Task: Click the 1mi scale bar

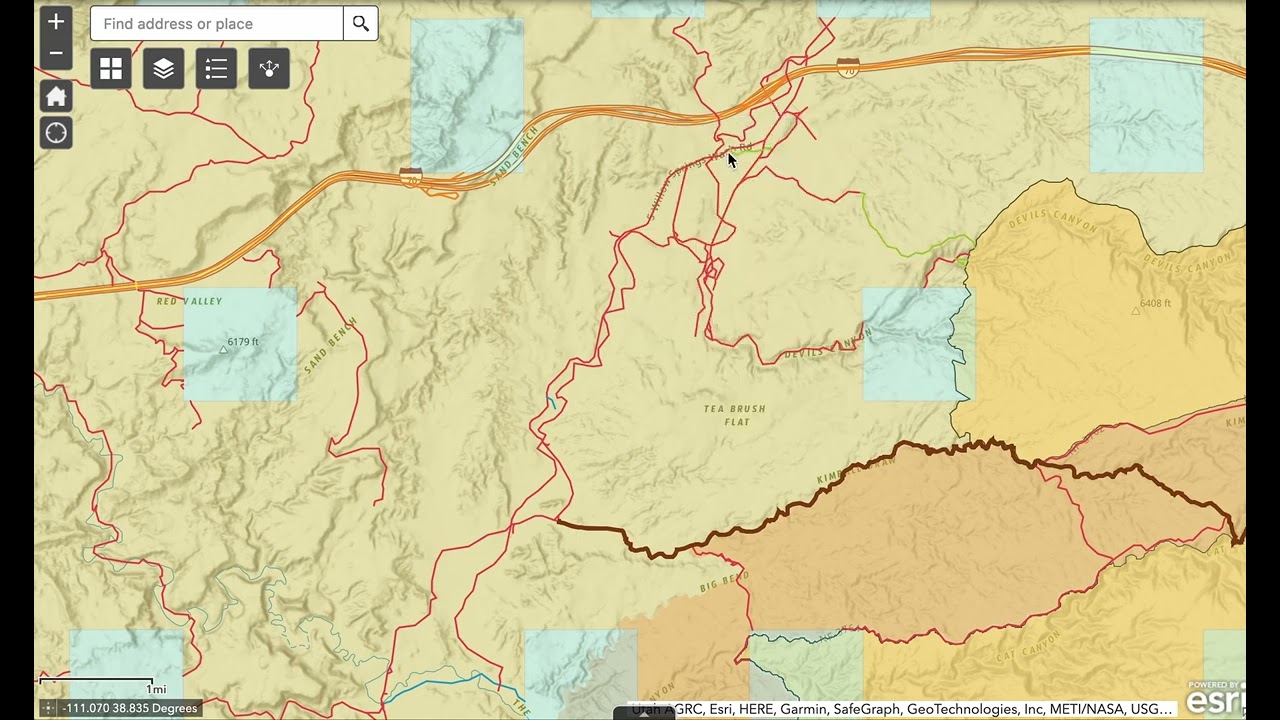Action: point(103,686)
